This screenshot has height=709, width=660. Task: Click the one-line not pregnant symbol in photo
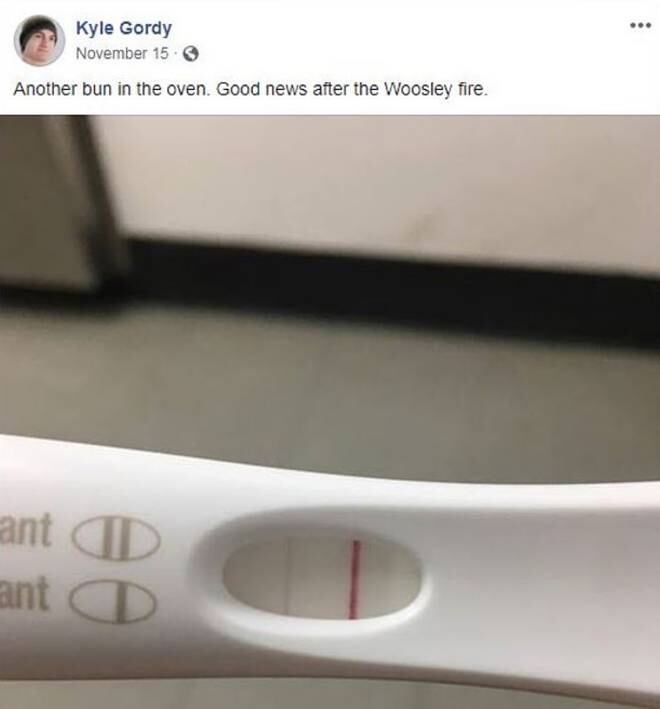tap(113, 600)
